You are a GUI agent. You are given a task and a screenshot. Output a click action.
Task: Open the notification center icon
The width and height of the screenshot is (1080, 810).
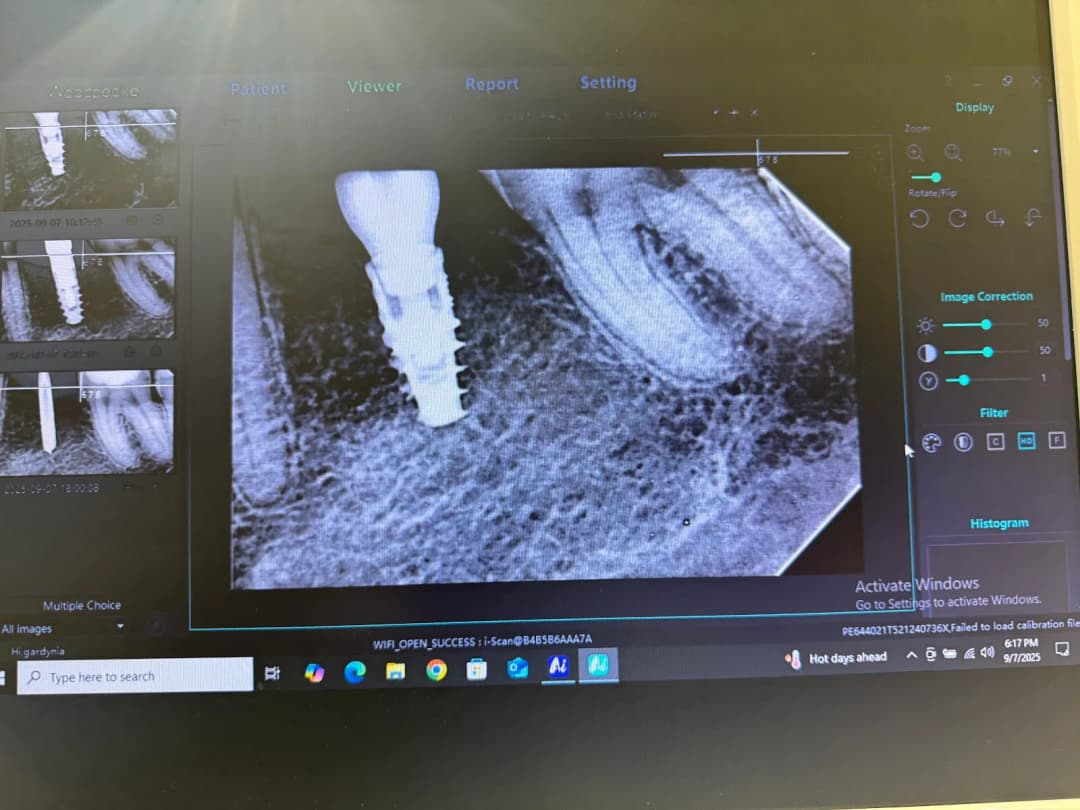click(x=1061, y=649)
